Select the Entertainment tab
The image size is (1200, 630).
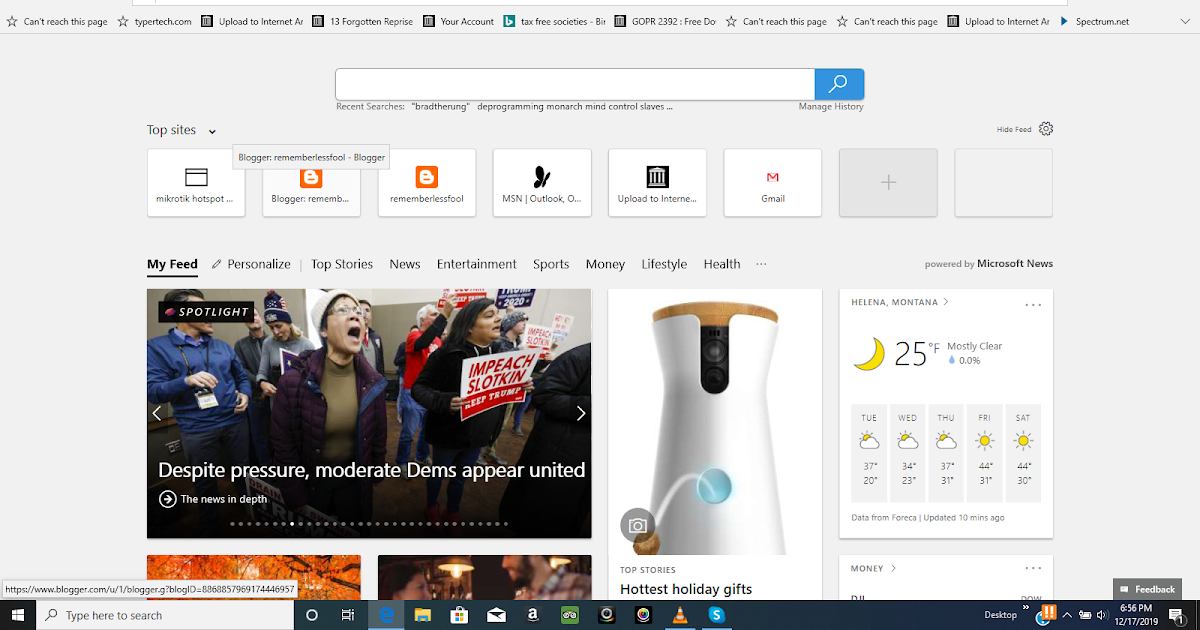coord(477,264)
